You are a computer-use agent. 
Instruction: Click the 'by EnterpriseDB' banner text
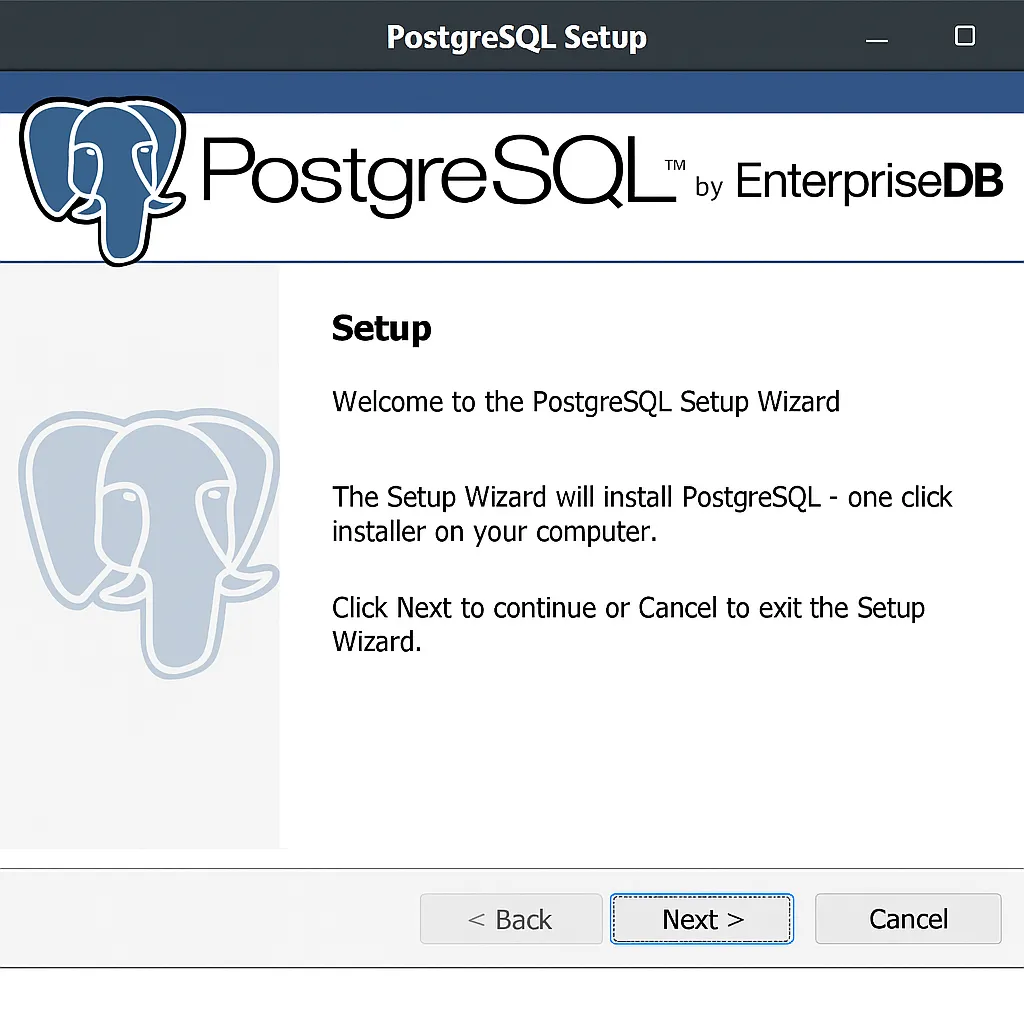(x=849, y=182)
